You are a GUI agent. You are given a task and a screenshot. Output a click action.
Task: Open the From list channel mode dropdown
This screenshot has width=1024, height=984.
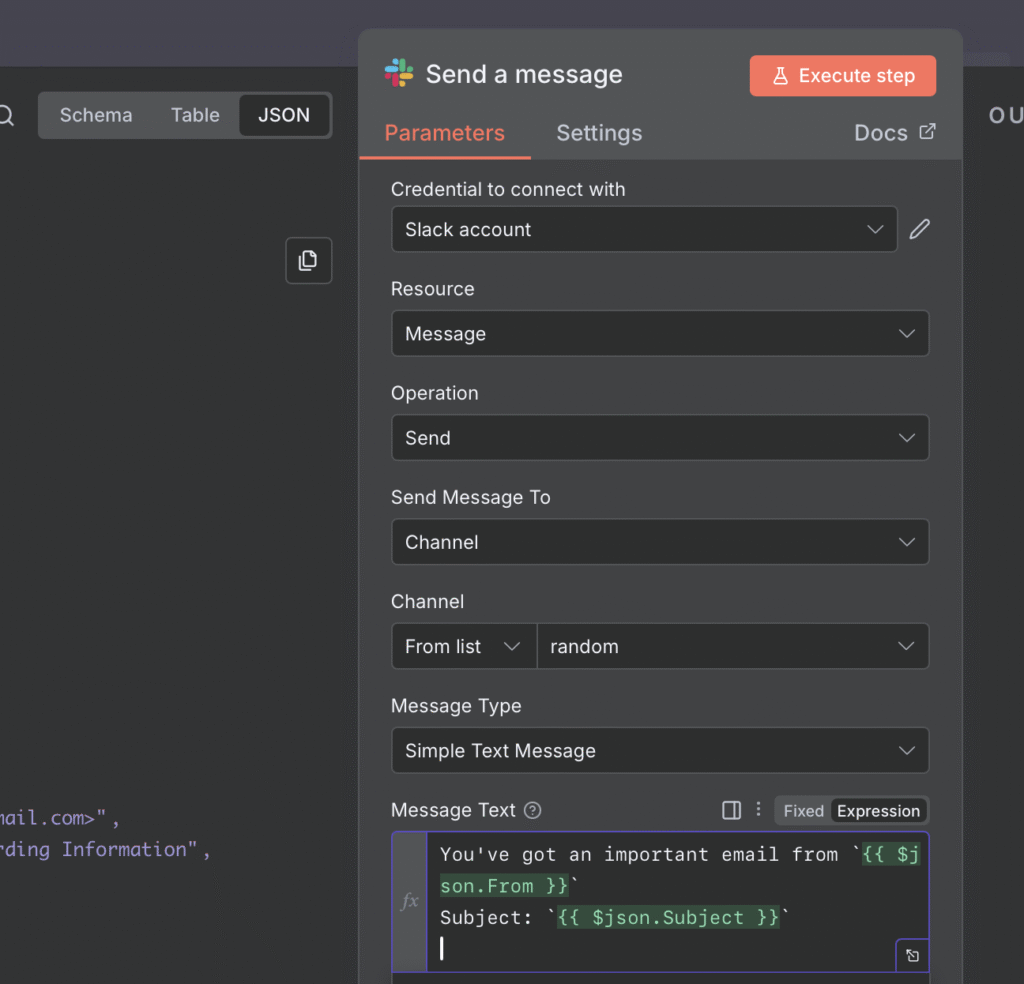464,646
